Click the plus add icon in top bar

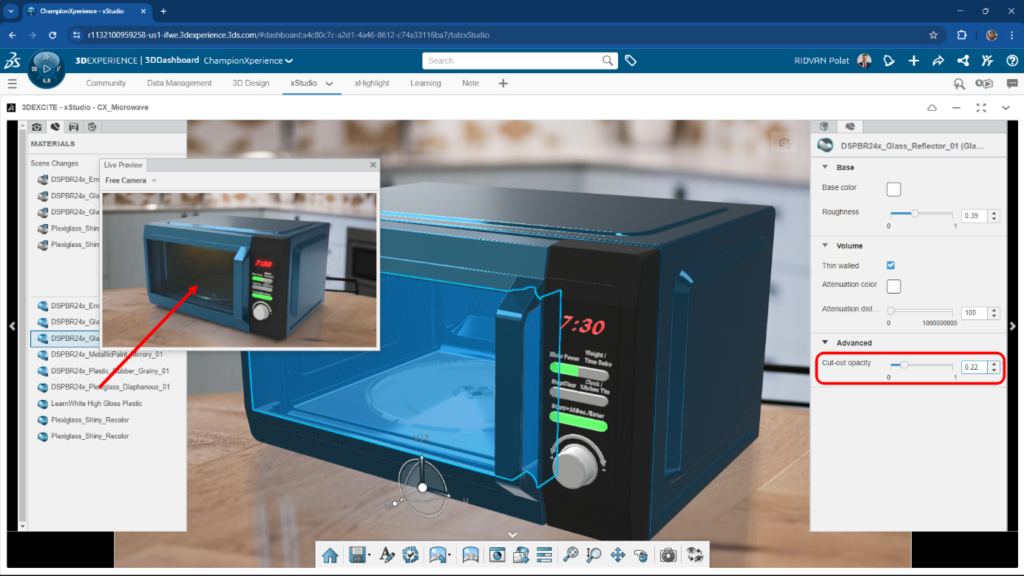(x=914, y=61)
